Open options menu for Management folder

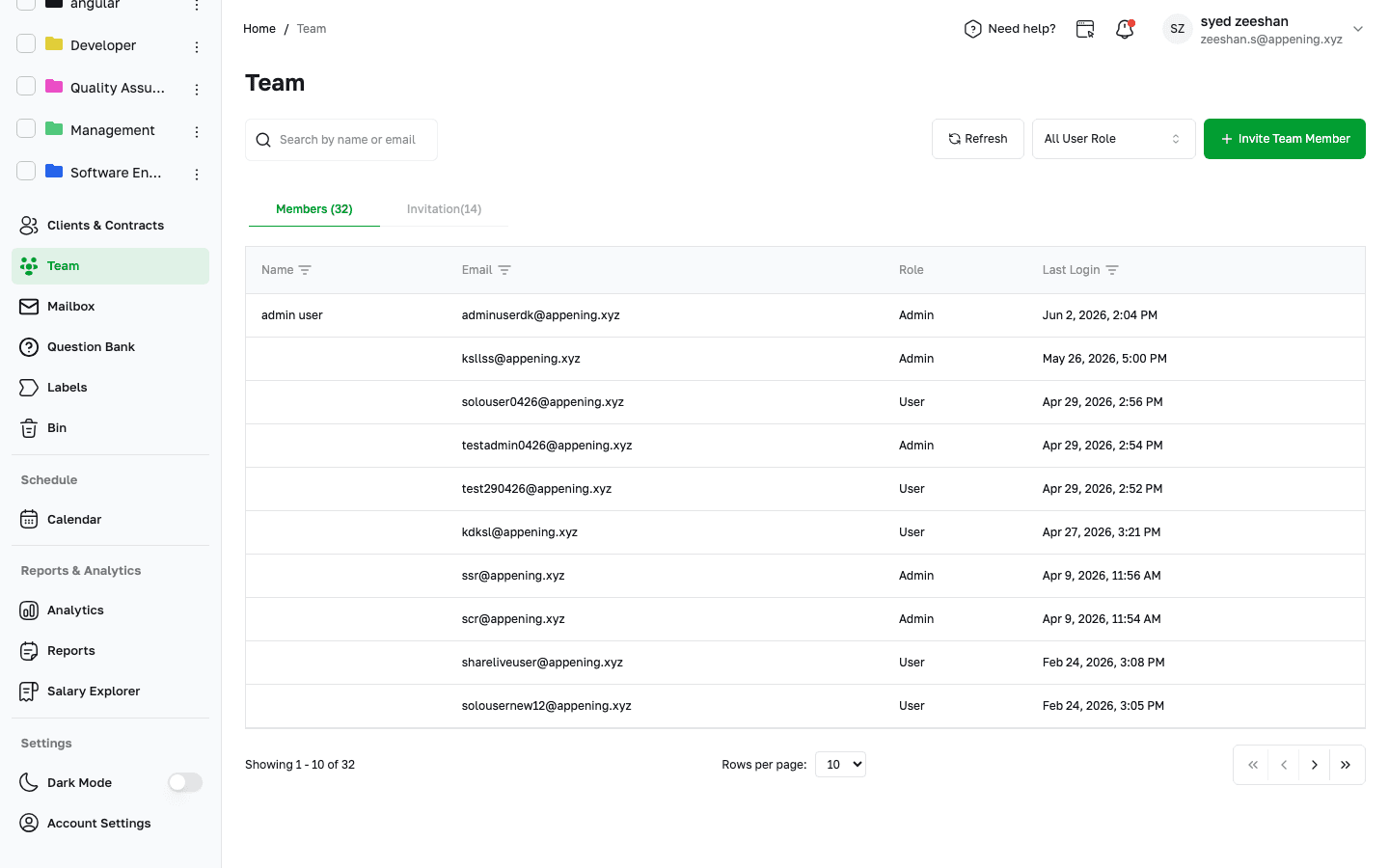(197, 132)
